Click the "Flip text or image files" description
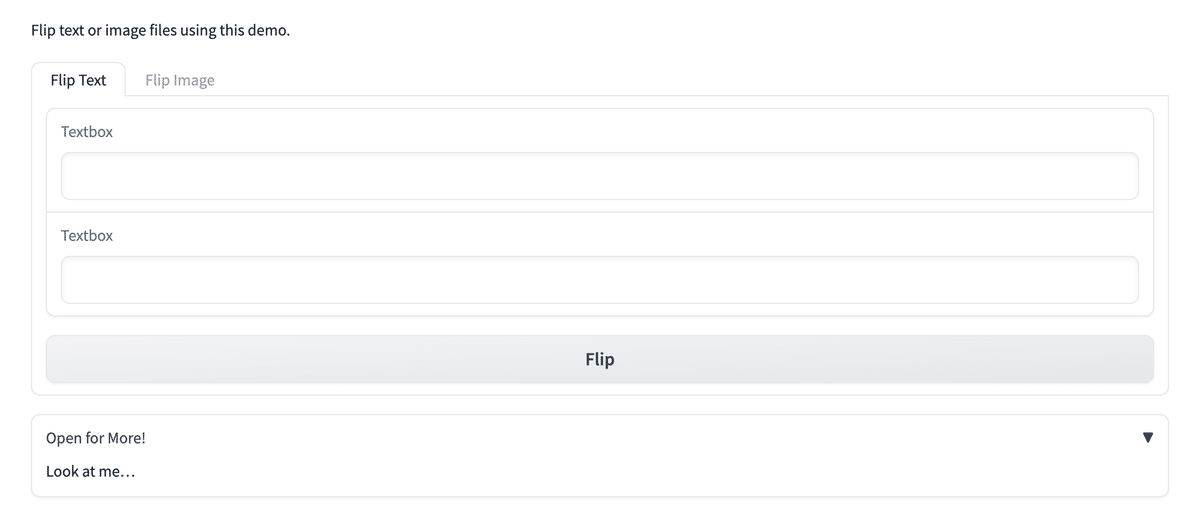This screenshot has width=1200, height=519. pos(161,31)
